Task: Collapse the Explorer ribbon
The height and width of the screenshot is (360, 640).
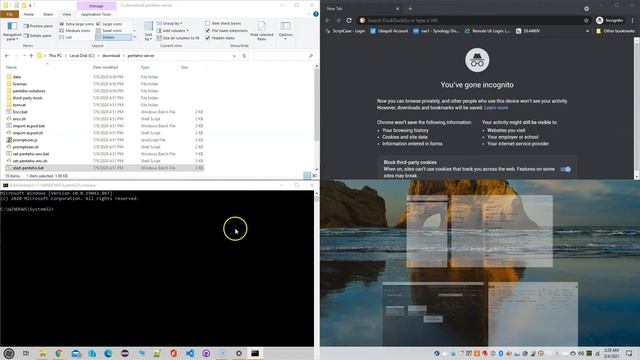Action: coord(308,14)
